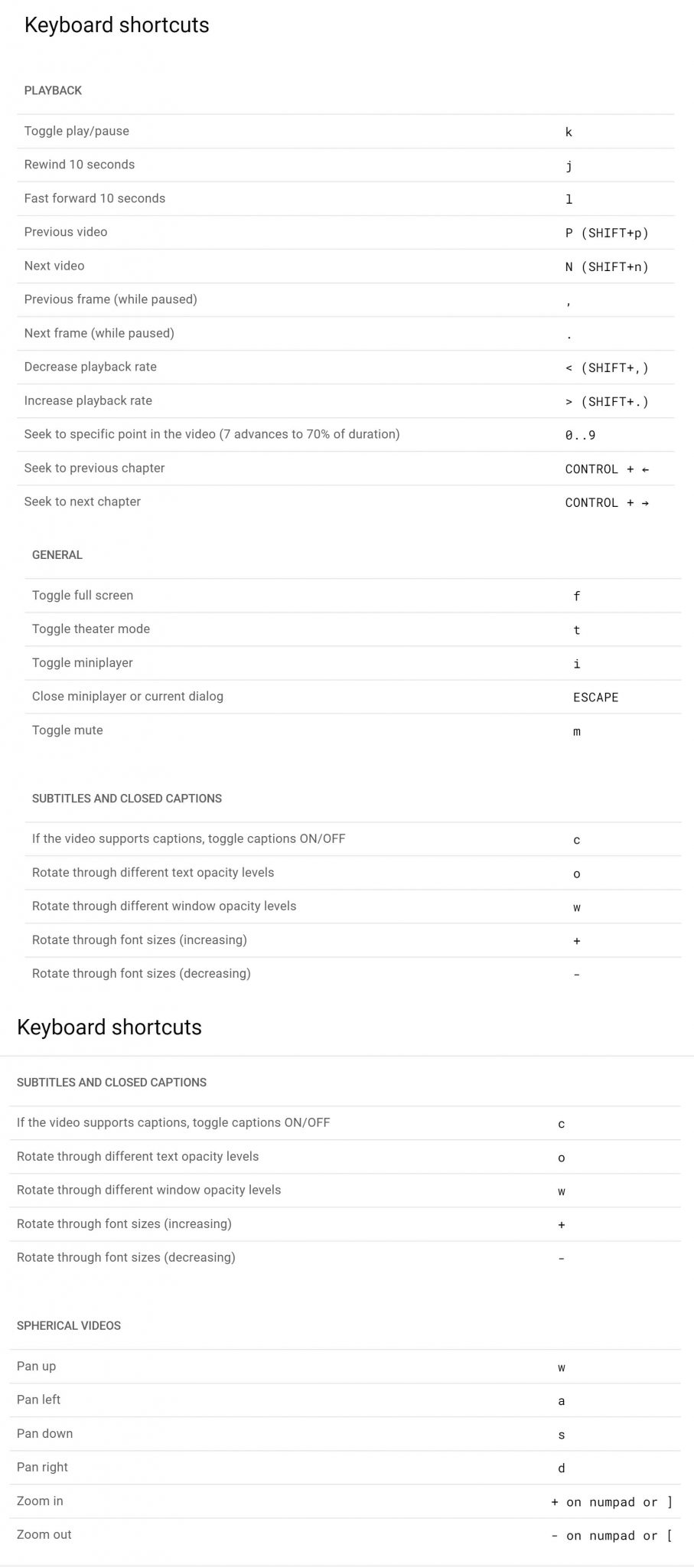Click the Increase playback rate row
This screenshot has width=694, height=1568.
coord(88,400)
